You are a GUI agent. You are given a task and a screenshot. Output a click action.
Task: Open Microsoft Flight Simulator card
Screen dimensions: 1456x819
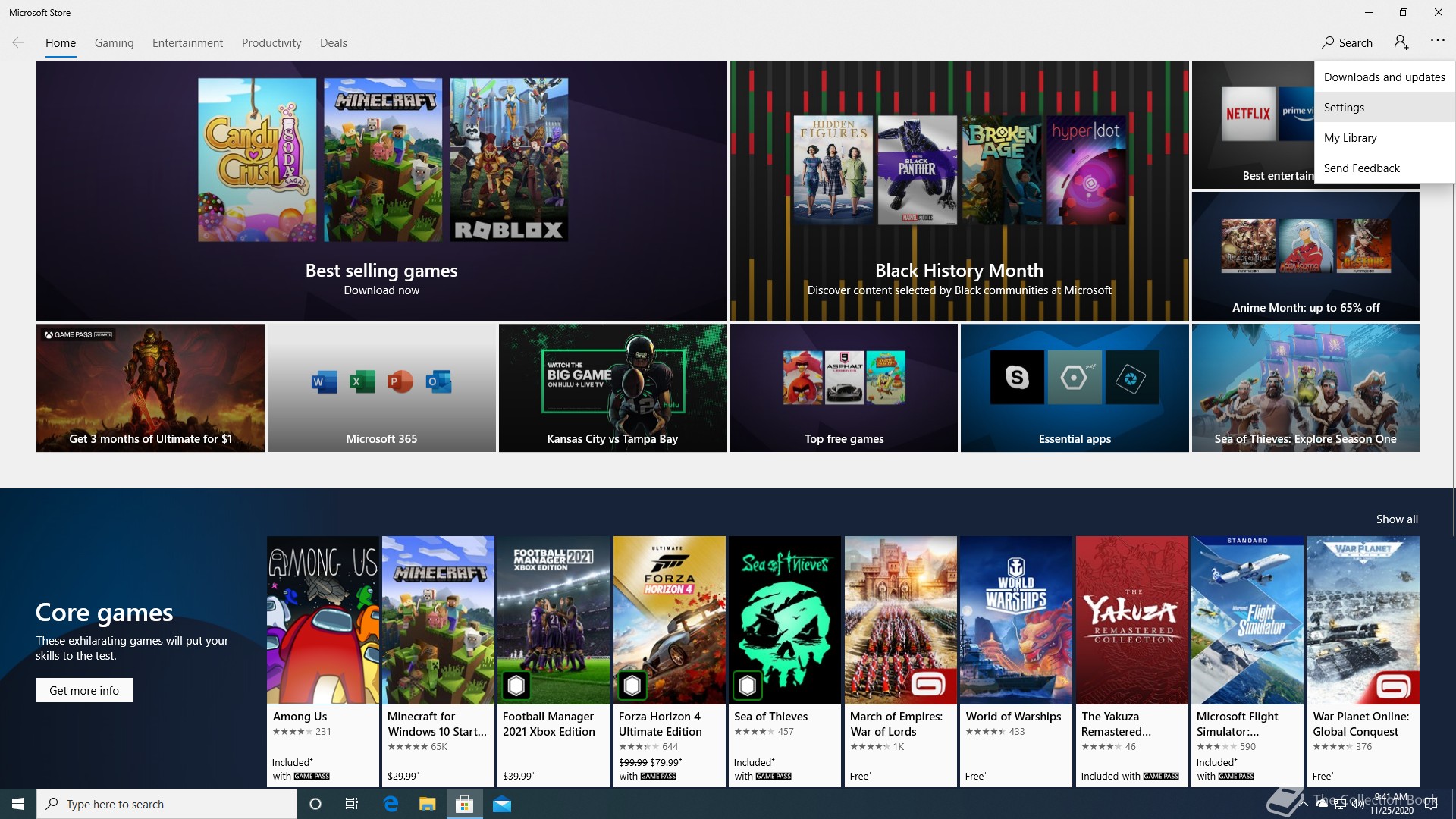[1247, 661]
